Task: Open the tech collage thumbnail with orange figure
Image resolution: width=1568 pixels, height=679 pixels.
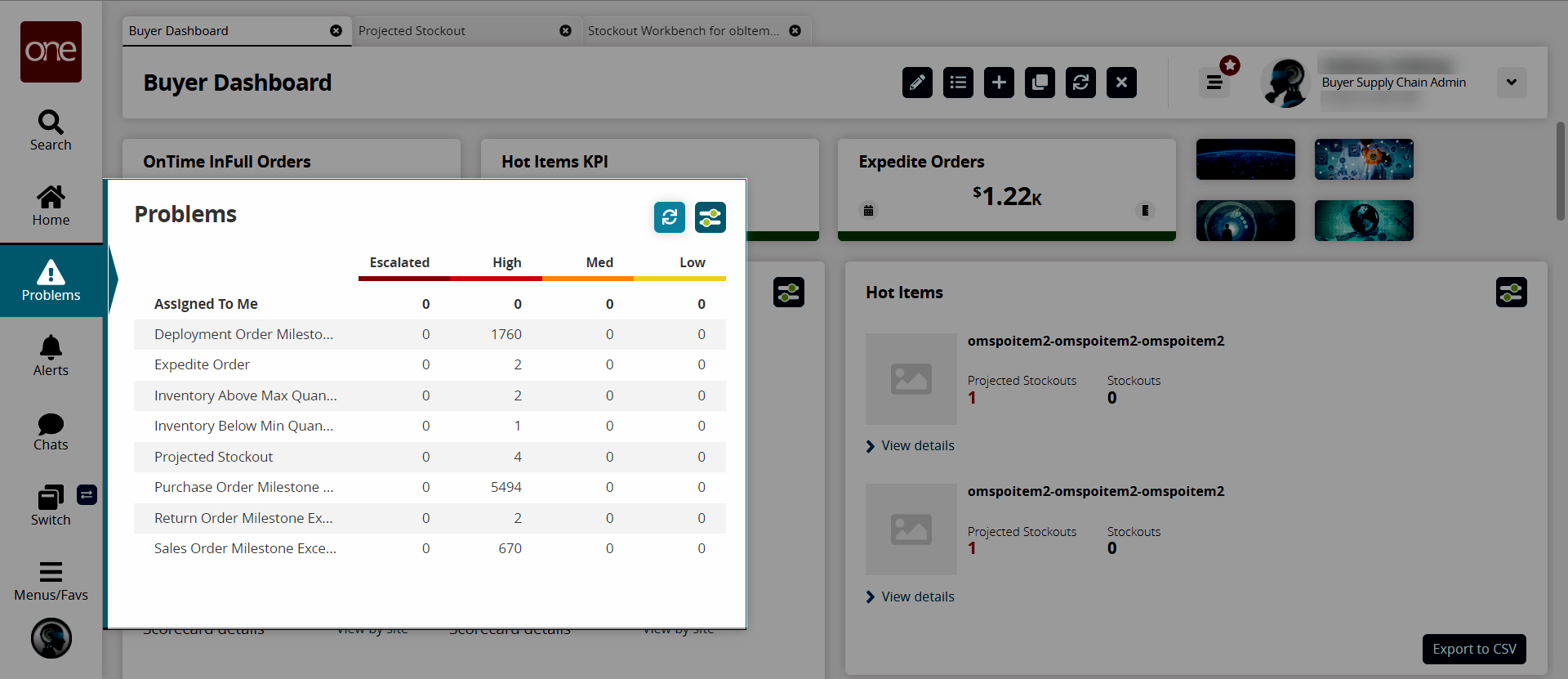Action: (1364, 159)
